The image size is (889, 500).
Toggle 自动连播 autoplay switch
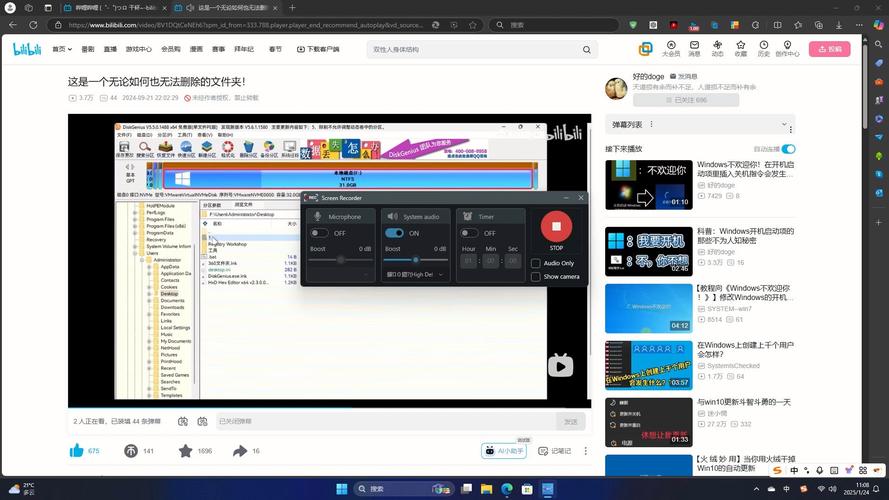pyautogui.click(x=788, y=149)
